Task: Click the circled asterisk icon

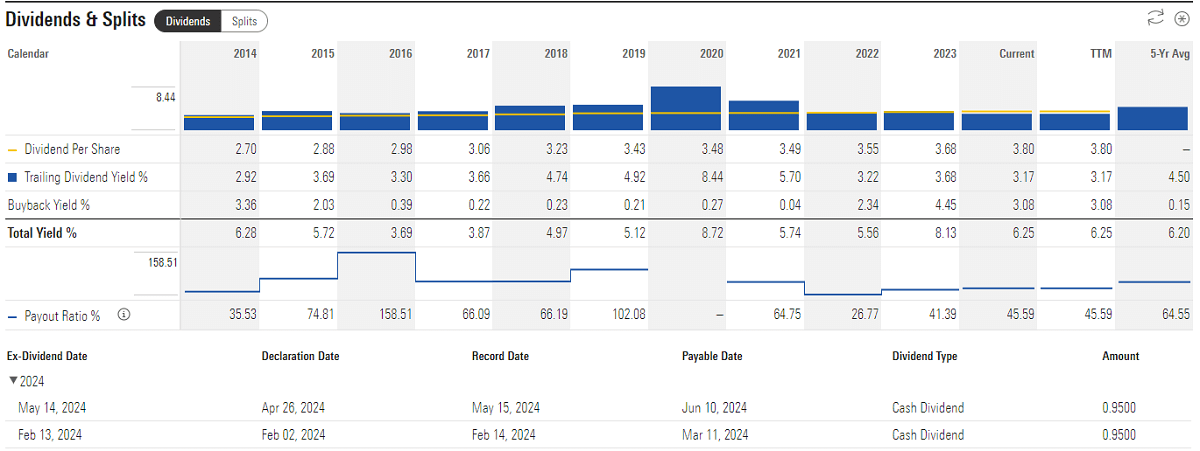Action: coord(1180,18)
